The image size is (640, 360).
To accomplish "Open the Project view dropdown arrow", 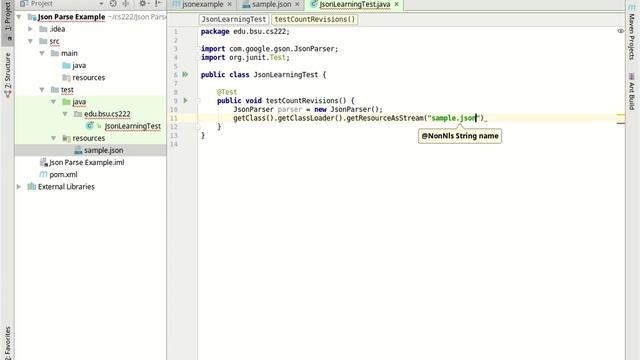I will pyautogui.click(x=101, y=4).
